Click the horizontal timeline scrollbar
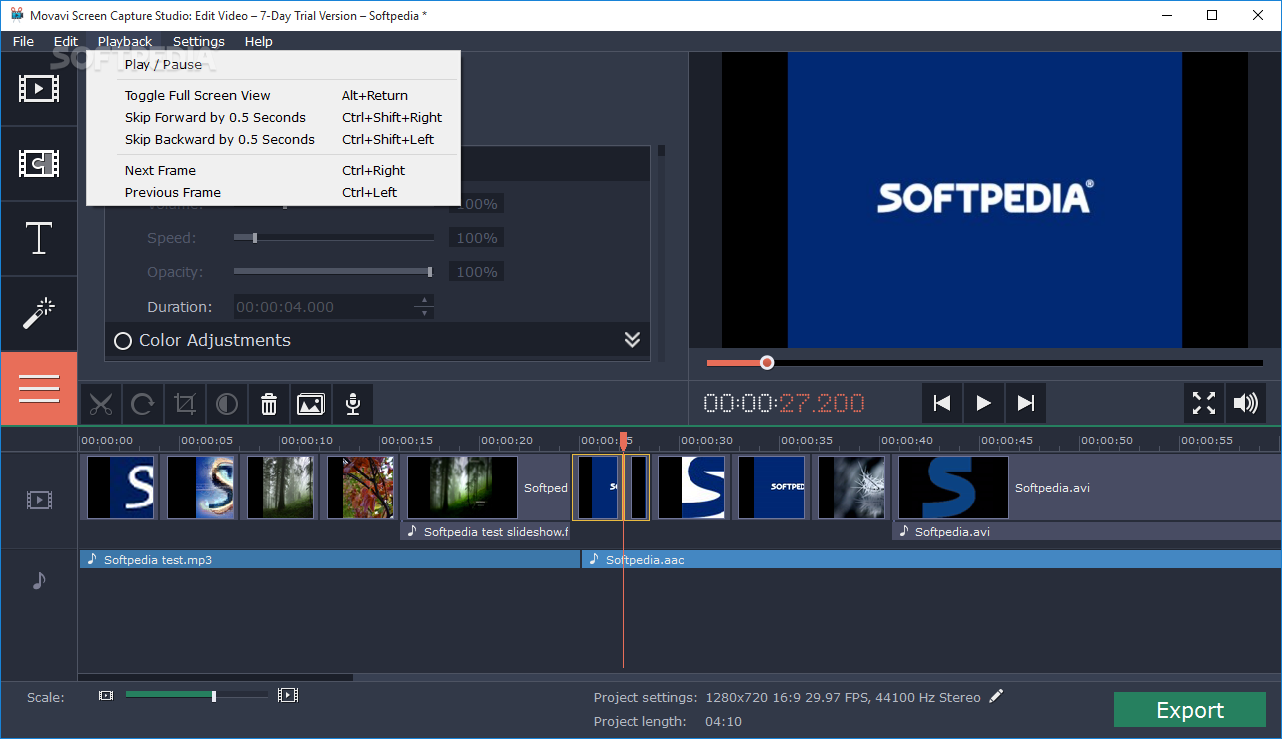 pyautogui.click(x=216, y=677)
